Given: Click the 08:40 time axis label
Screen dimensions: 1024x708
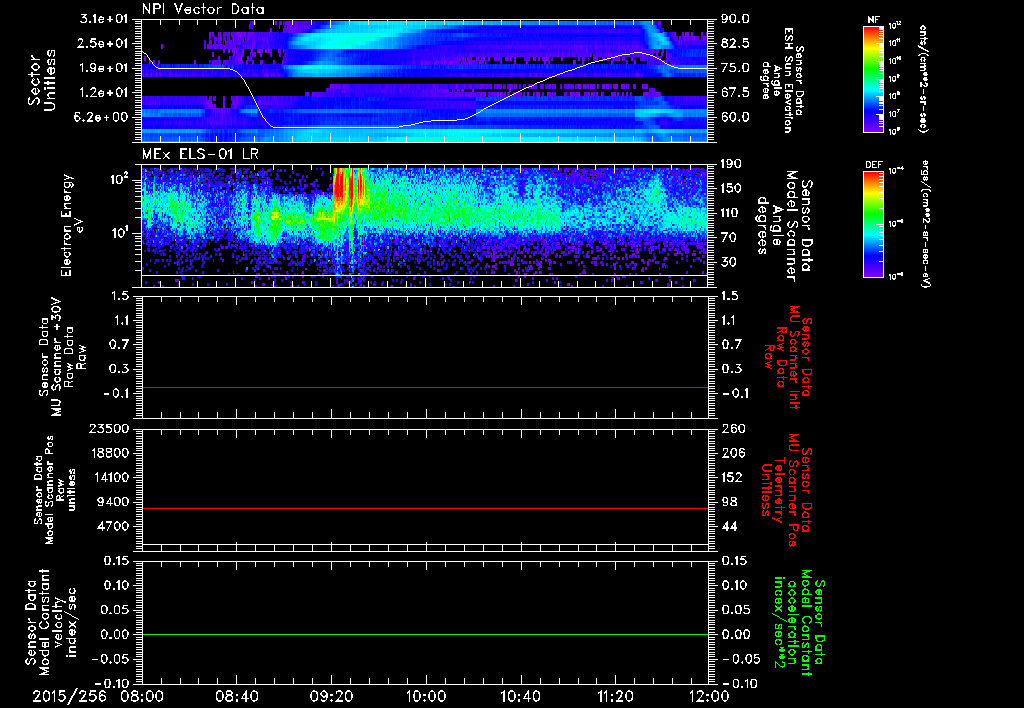Looking at the screenshot, I should pos(236,697).
